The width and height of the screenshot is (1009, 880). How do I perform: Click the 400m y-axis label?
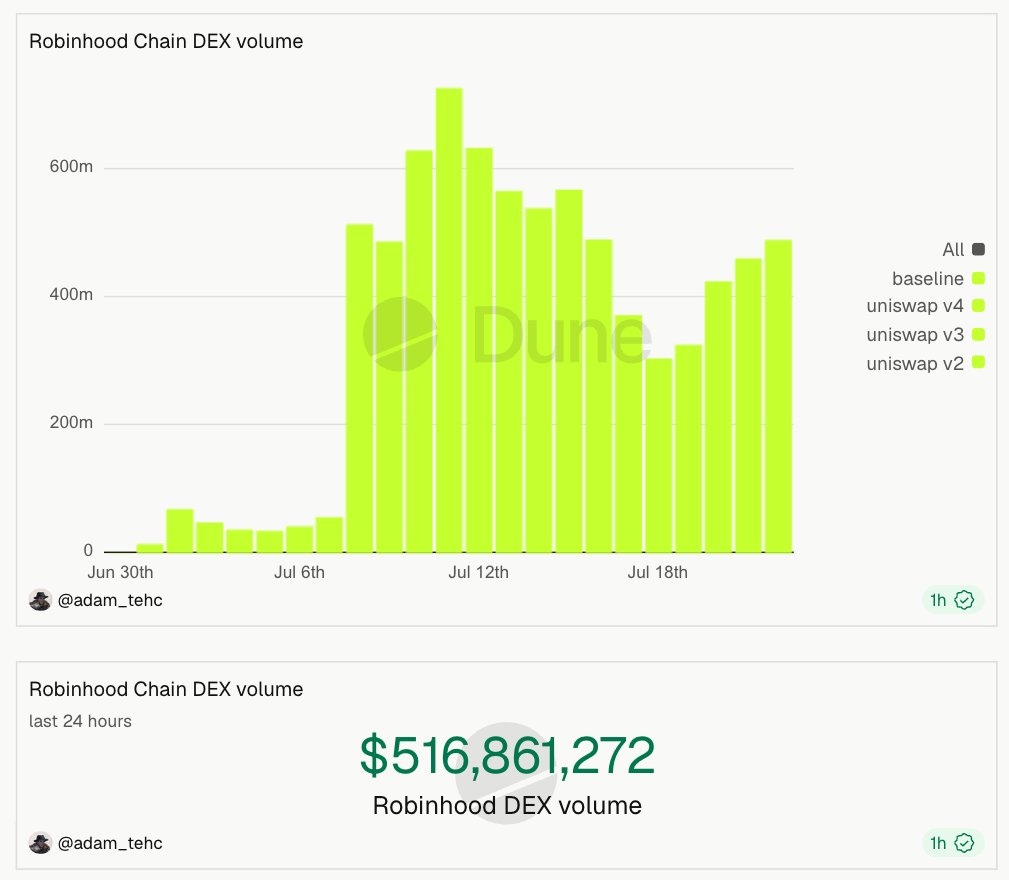click(x=71, y=295)
